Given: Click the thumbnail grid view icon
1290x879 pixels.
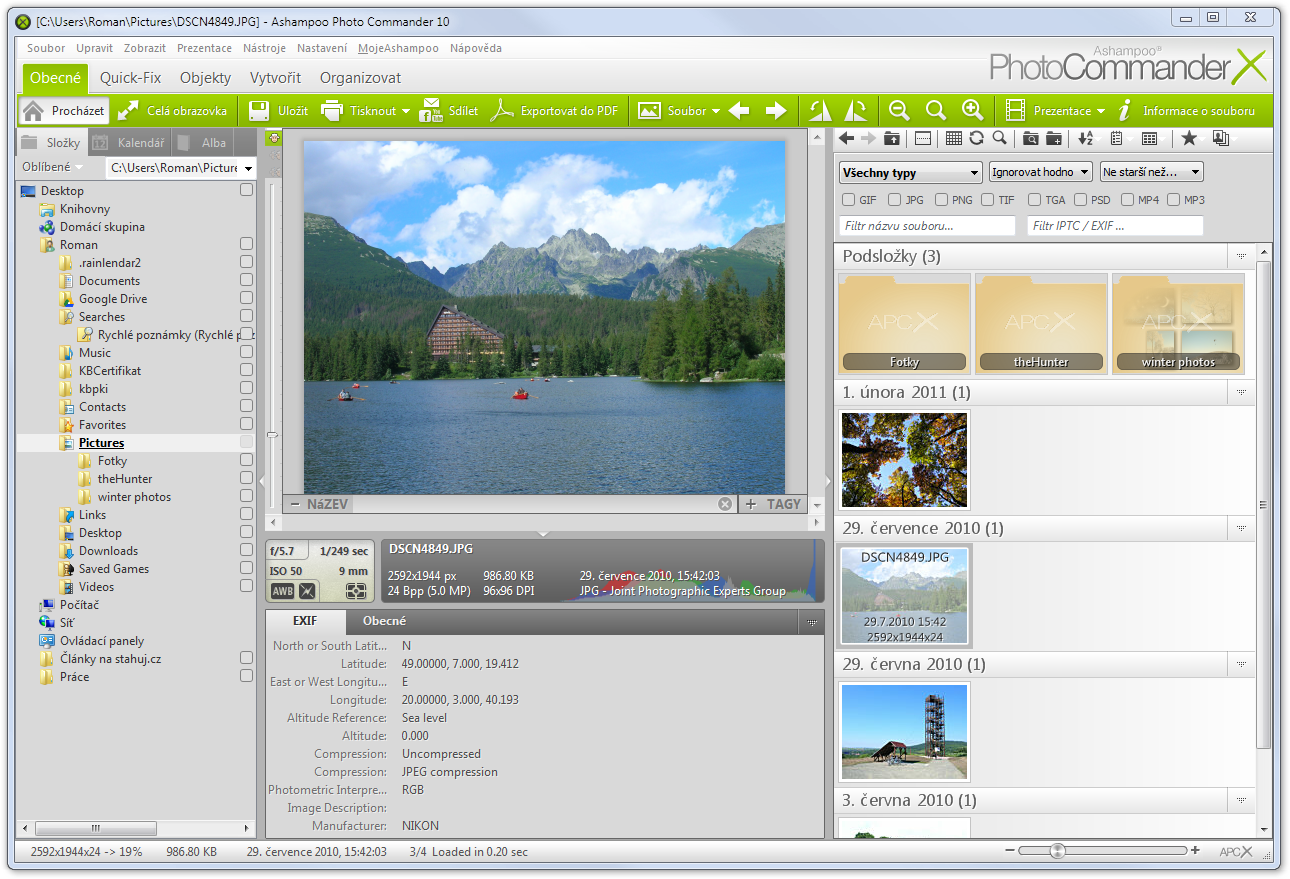Looking at the screenshot, I should click(954, 139).
